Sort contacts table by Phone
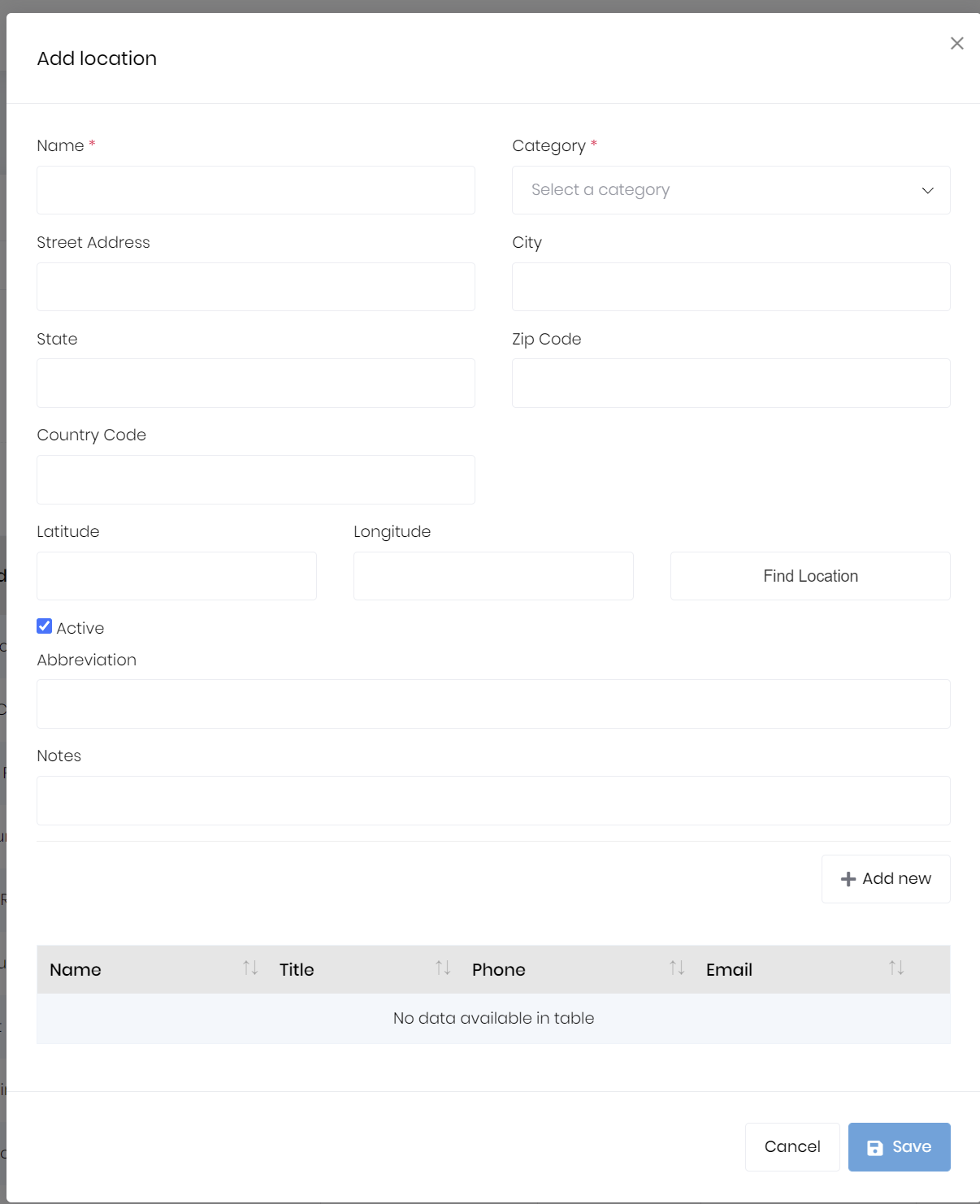This screenshot has width=980, height=1204. click(677, 968)
